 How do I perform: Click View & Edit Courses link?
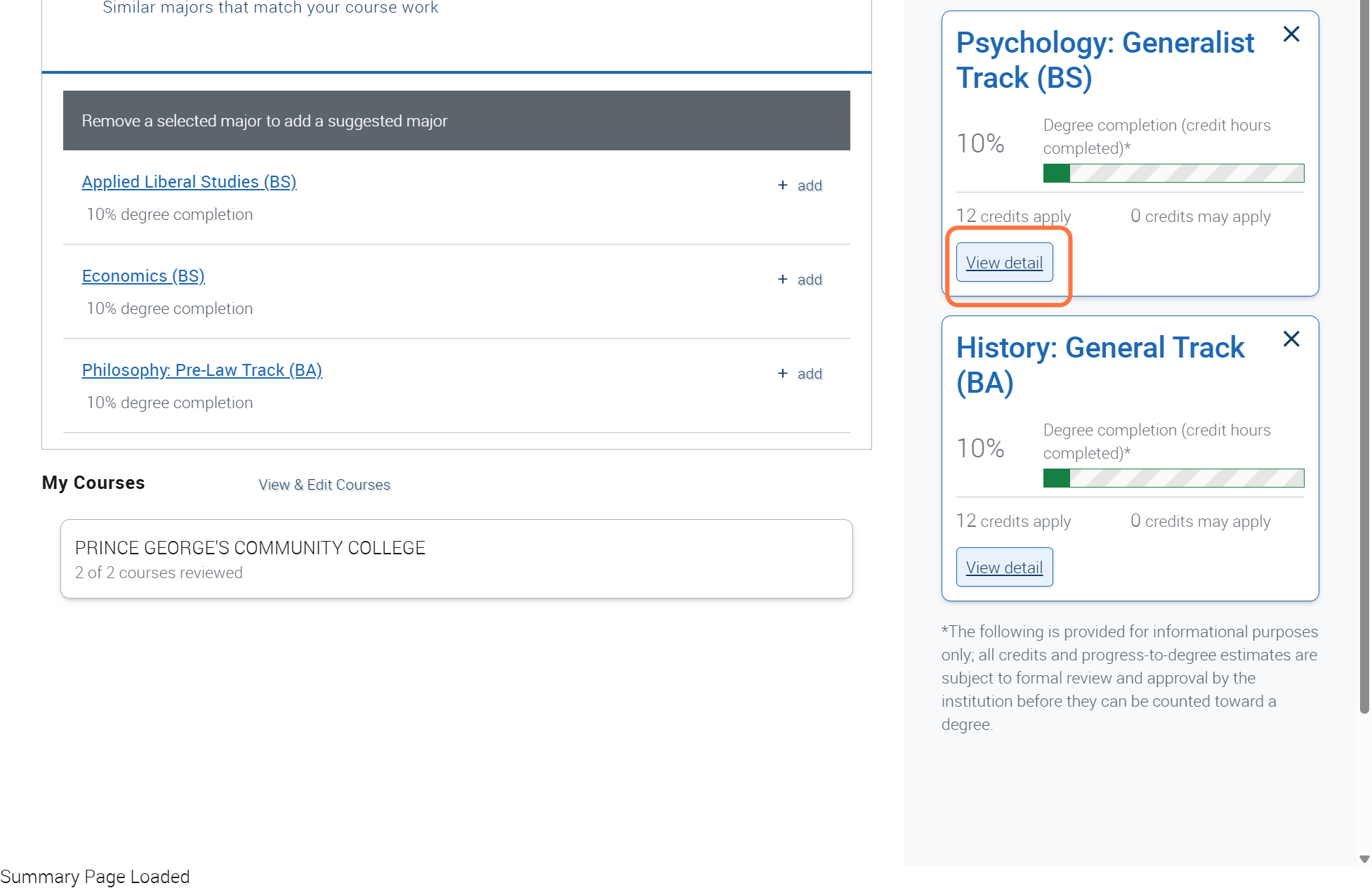click(x=324, y=485)
